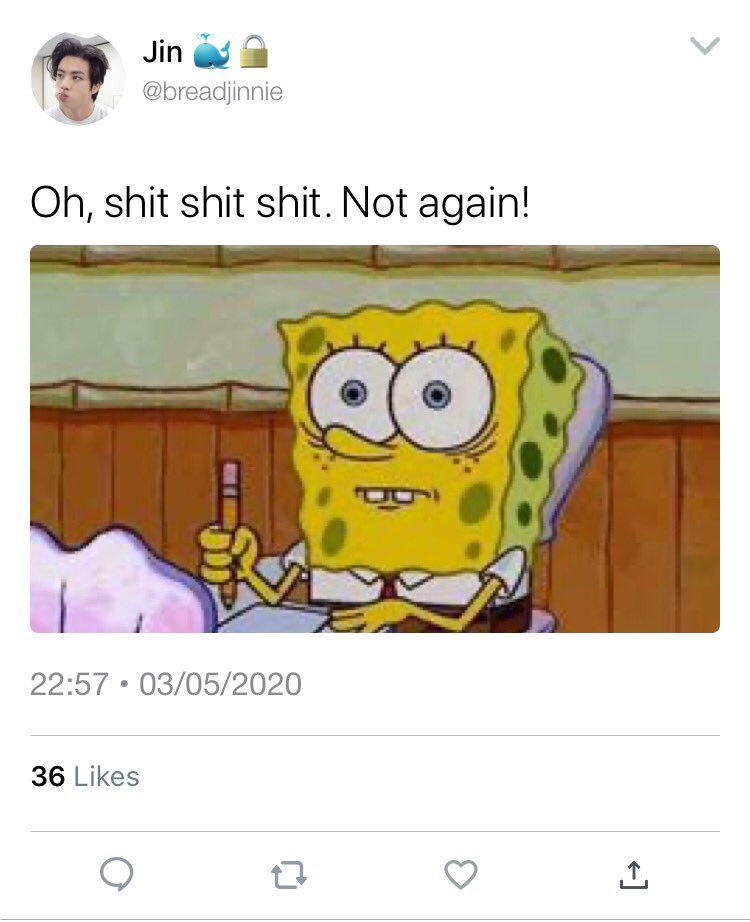This screenshot has width=750, height=922.
Task: Open the @breadjinnie handle link
Action: [212, 92]
